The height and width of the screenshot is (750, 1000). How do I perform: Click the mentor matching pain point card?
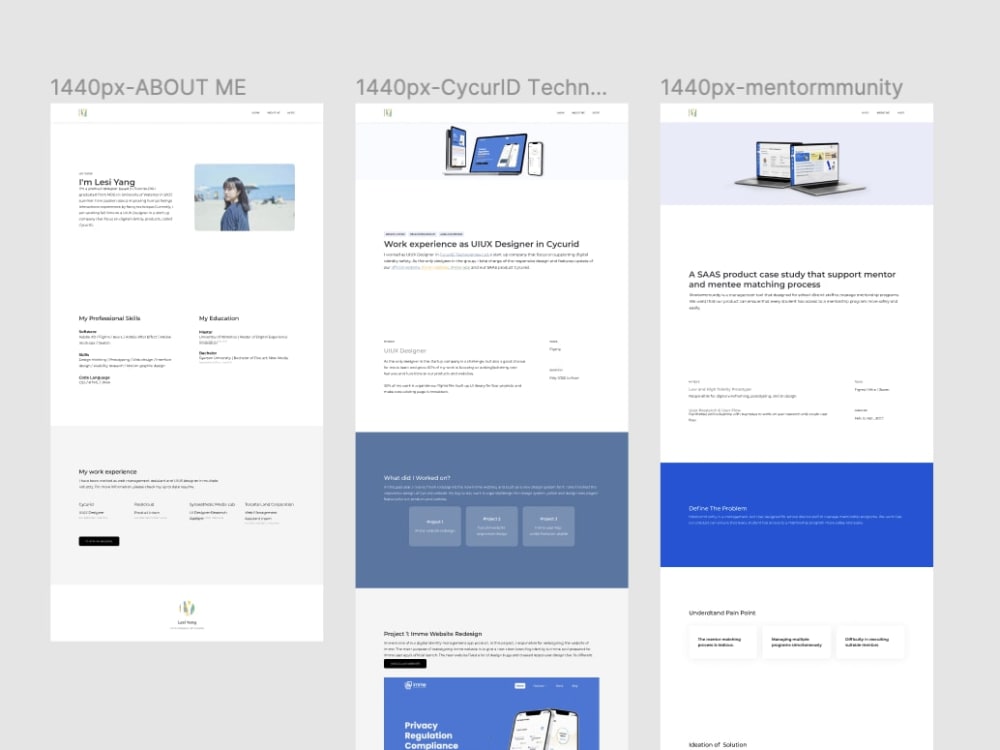tap(721, 642)
